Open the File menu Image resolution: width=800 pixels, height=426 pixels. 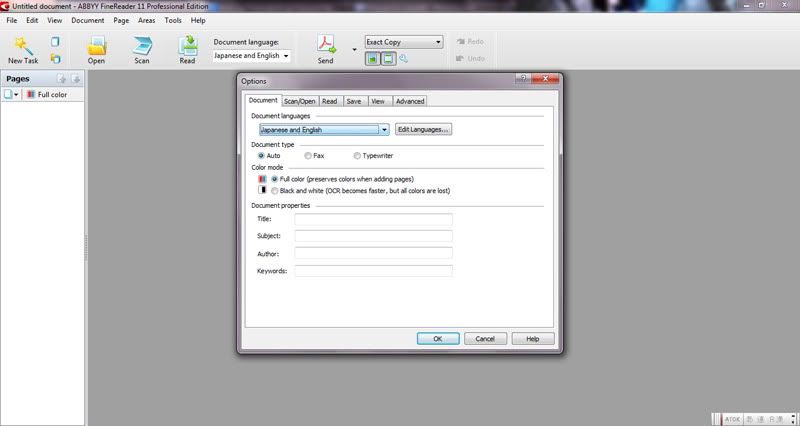click(x=11, y=20)
